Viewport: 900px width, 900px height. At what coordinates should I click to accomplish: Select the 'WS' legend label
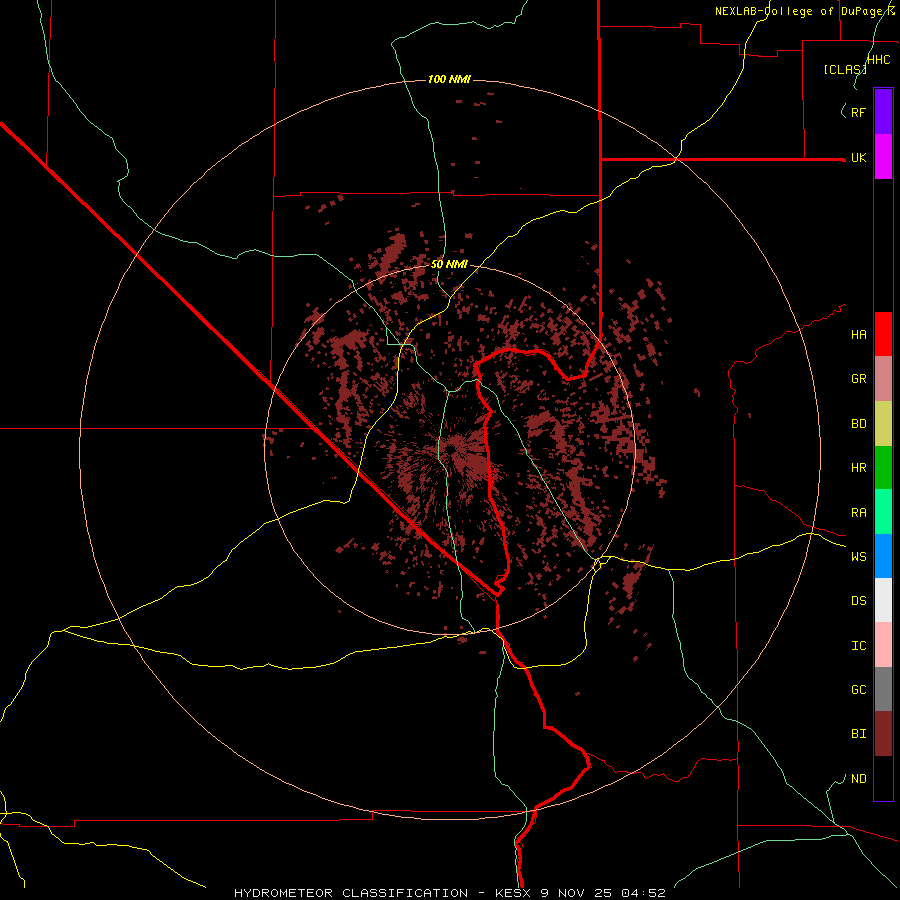pos(858,557)
